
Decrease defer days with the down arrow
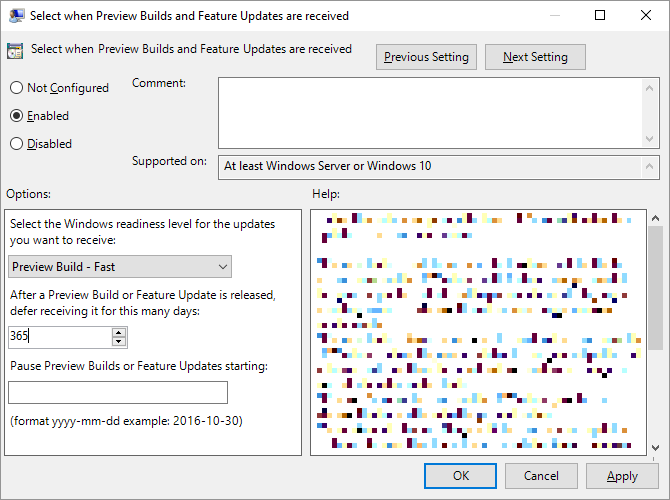pyautogui.click(x=119, y=342)
